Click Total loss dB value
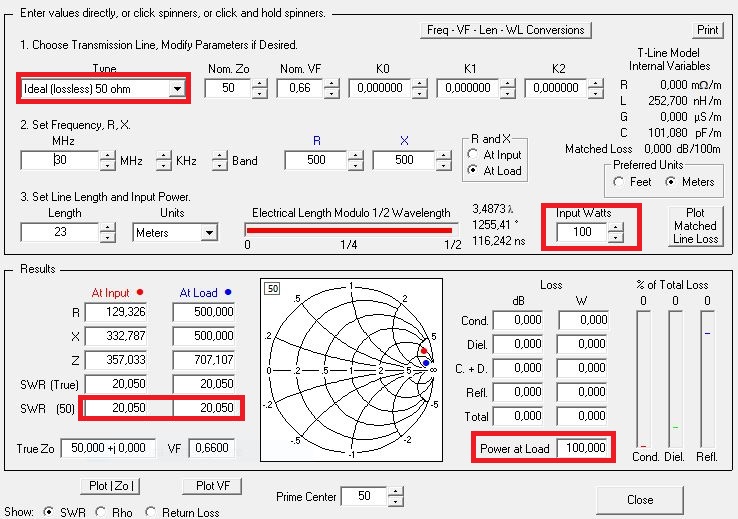 (x=518, y=416)
